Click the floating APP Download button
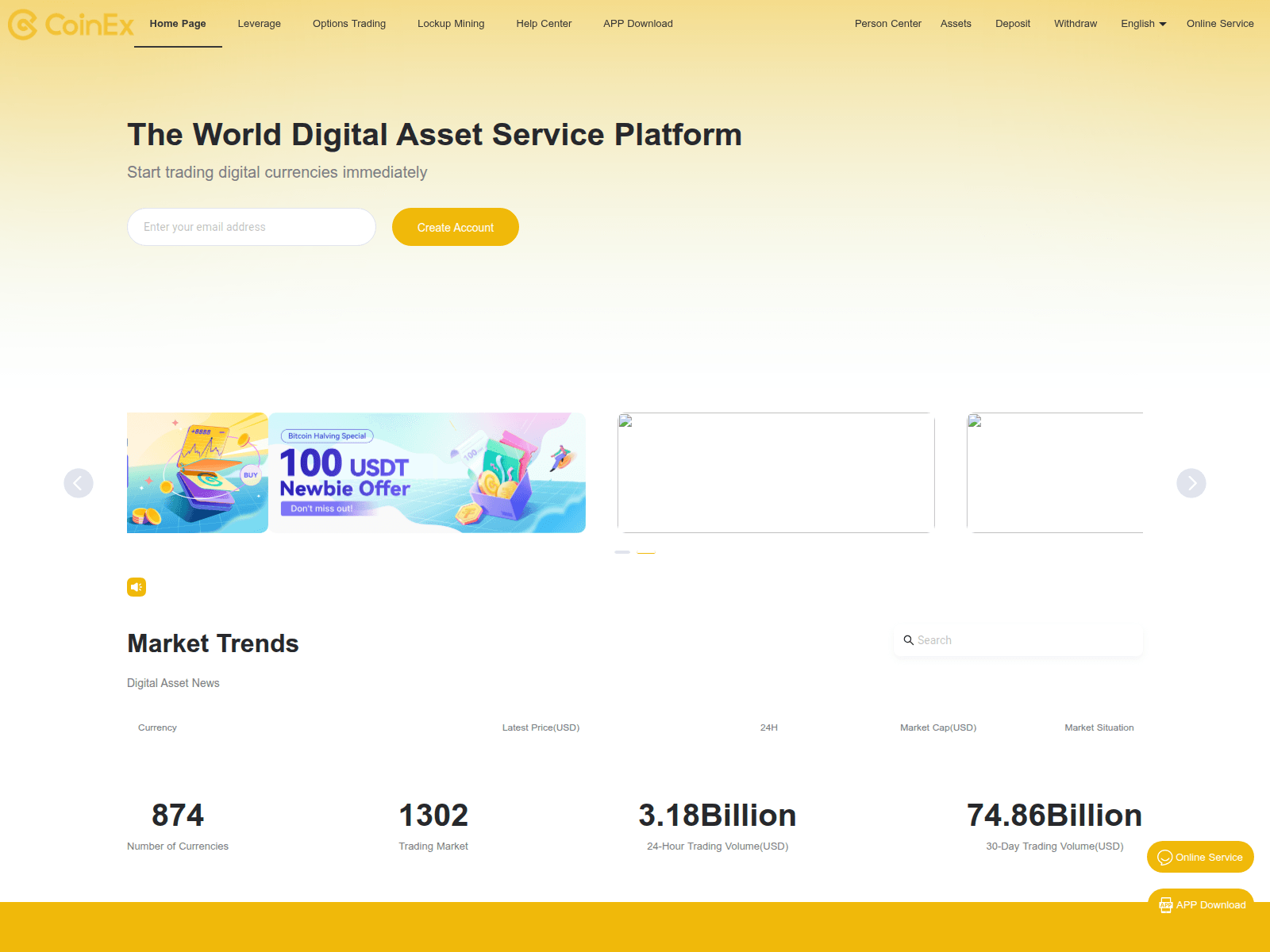The image size is (1270, 952). point(1200,904)
